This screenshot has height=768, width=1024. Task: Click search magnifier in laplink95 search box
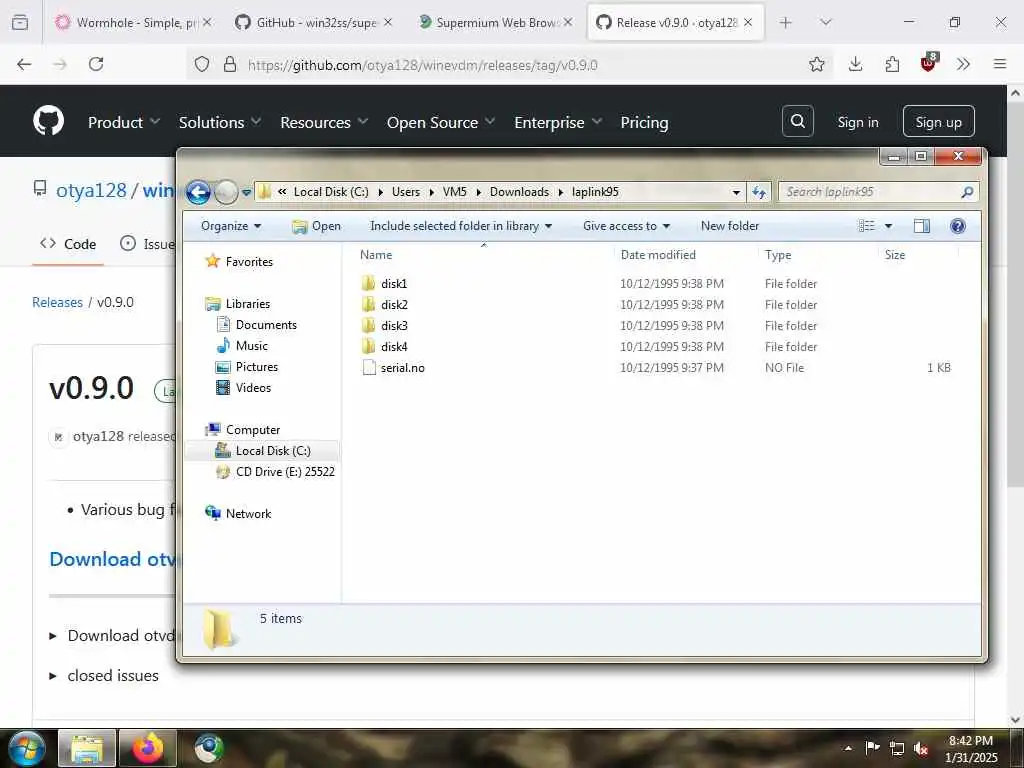point(967,192)
